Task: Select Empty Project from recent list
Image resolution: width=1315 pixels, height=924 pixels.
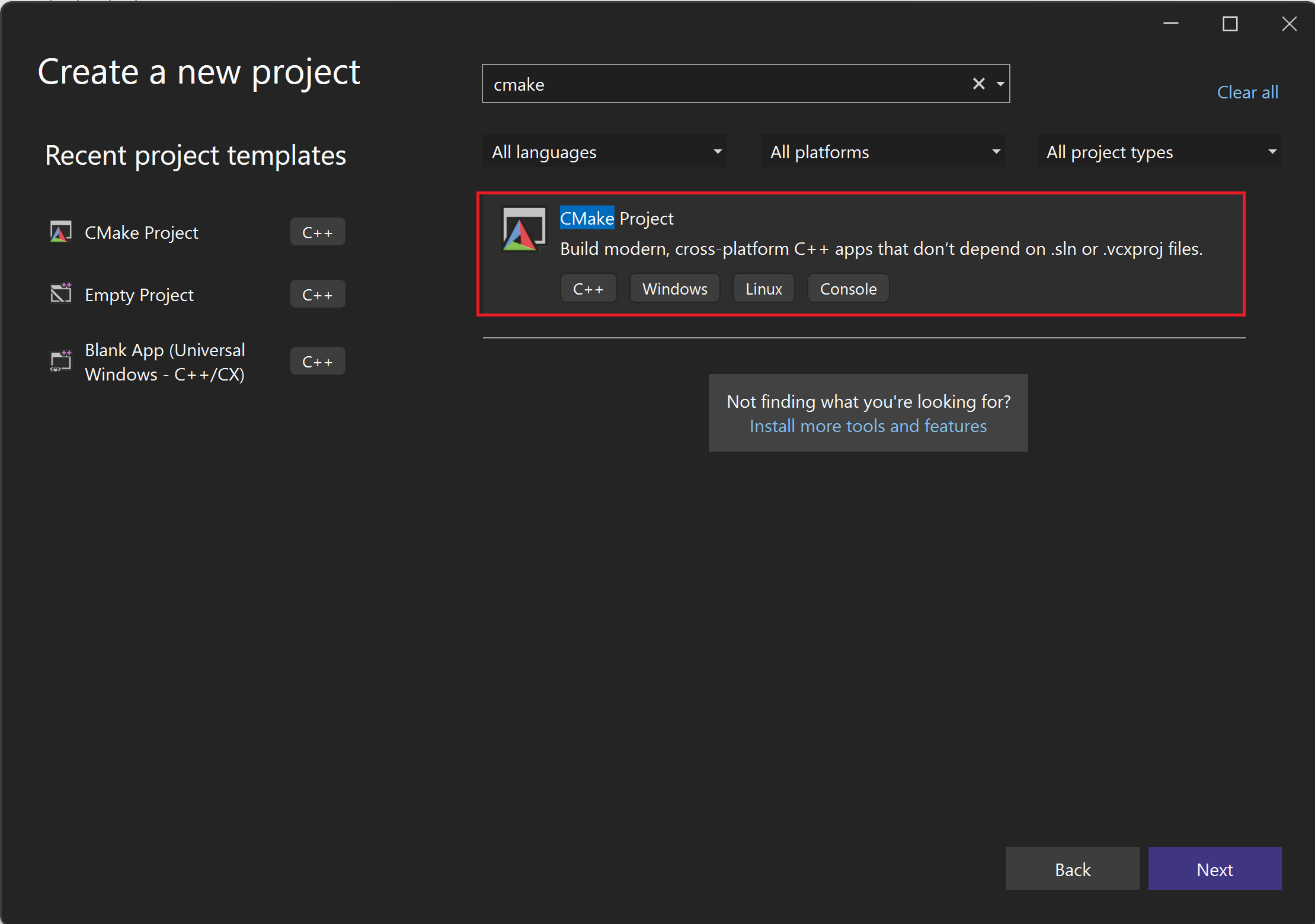Action: [139, 294]
